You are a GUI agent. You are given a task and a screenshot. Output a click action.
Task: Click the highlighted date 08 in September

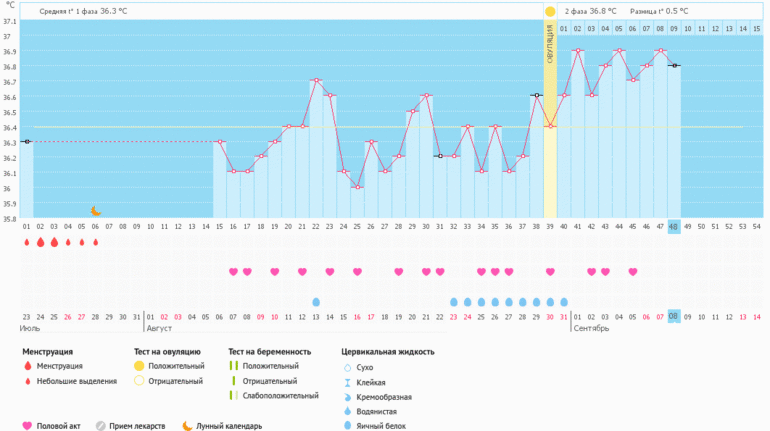pos(674,316)
